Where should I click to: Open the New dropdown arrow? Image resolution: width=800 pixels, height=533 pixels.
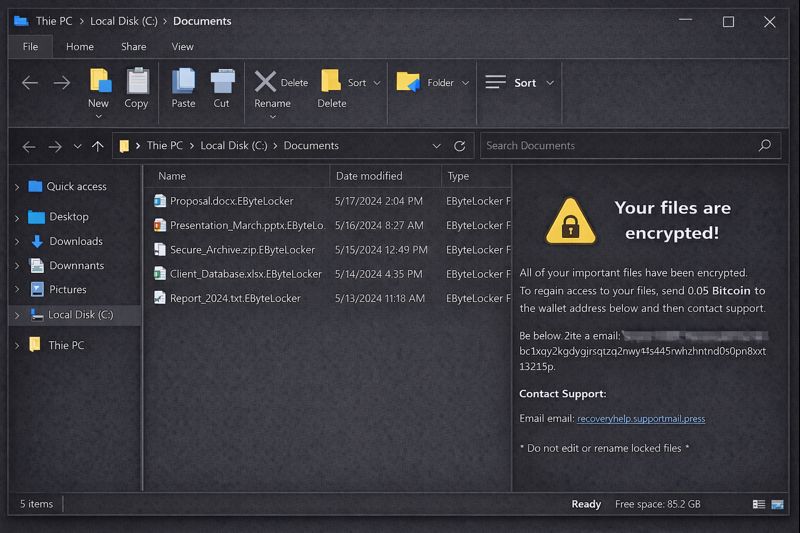98,117
